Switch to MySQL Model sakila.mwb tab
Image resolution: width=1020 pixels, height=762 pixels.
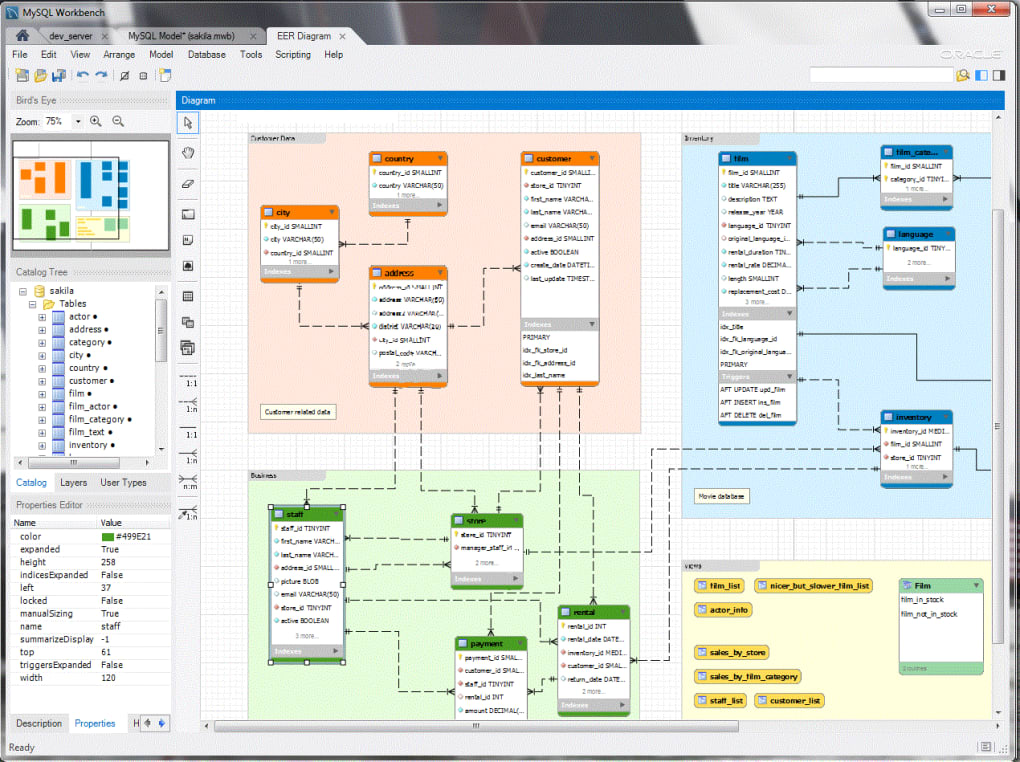point(181,36)
